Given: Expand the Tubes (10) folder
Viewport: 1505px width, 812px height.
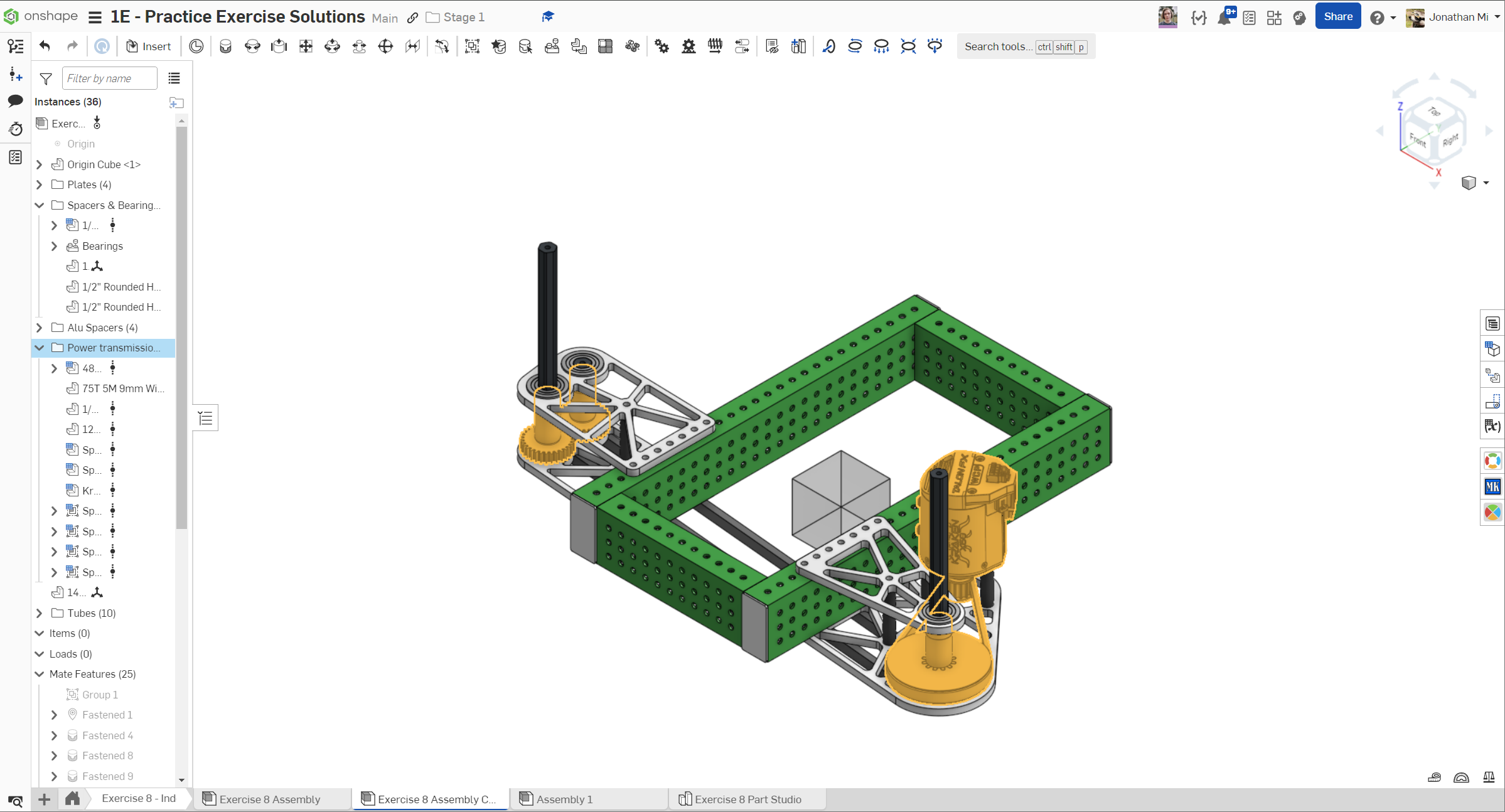Looking at the screenshot, I should tap(40, 613).
